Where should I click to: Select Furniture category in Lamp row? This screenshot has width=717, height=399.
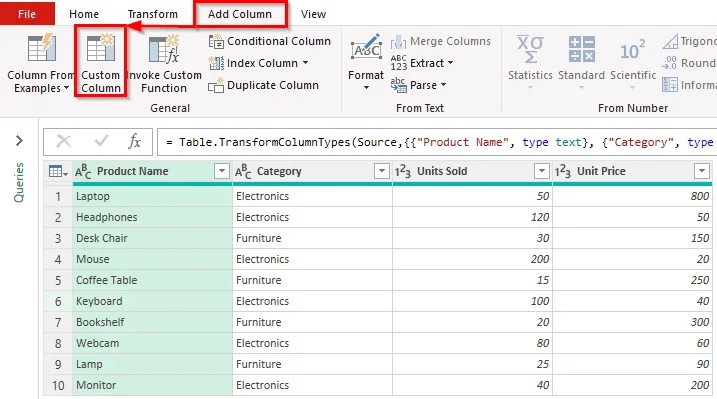pyautogui.click(x=312, y=365)
